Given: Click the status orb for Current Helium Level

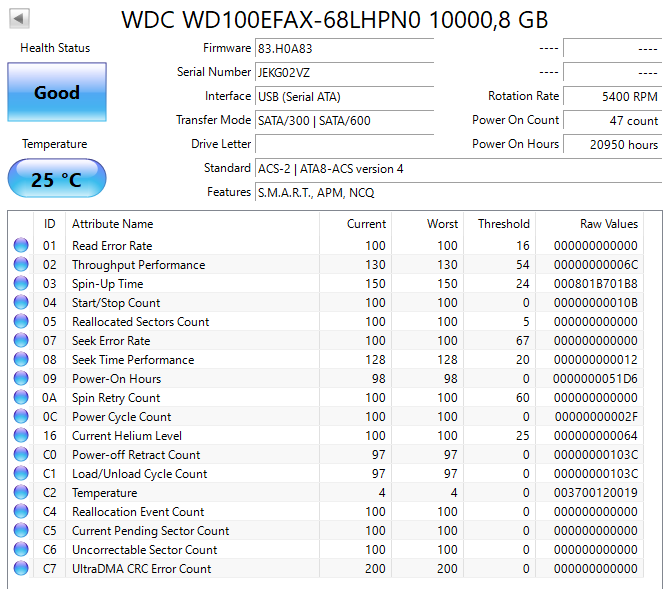Looking at the screenshot, I should click(x=21, y=436).
